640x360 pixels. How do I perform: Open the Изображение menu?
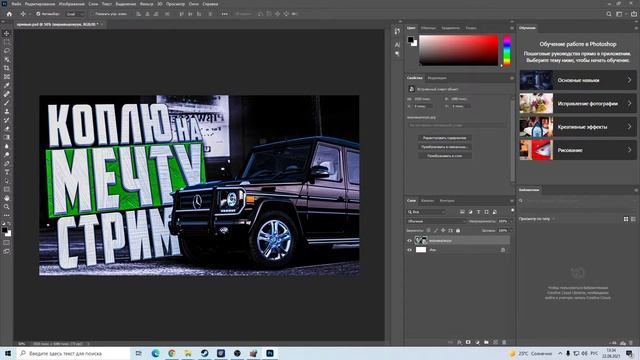(x=72, y=4)
